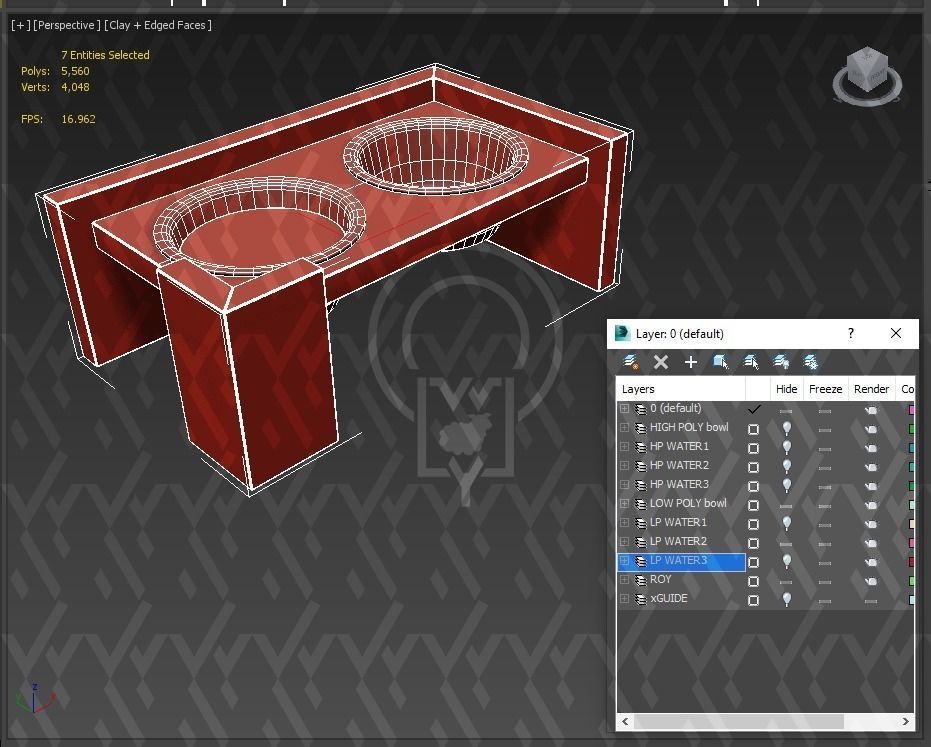This screenshot has width=931, height=747.
Task: Unhide LP WATER1 layer via lightbulb
Action: click(787, 523)
